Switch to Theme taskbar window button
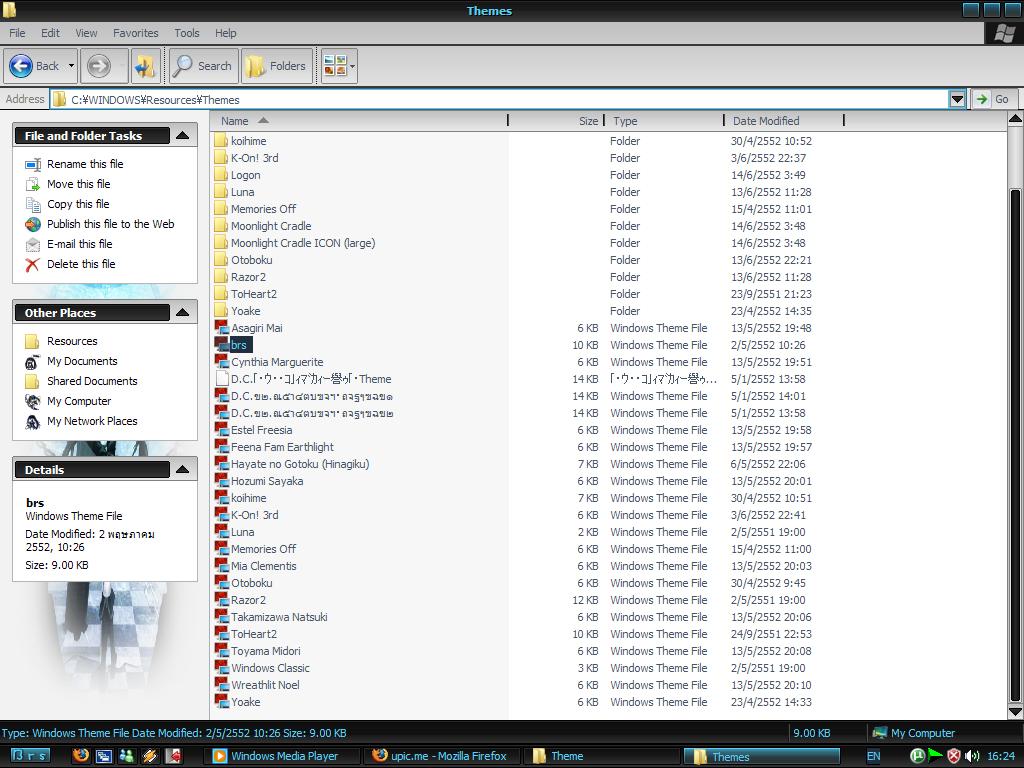Screen dimensions: 1024x768 click(601, 756)
